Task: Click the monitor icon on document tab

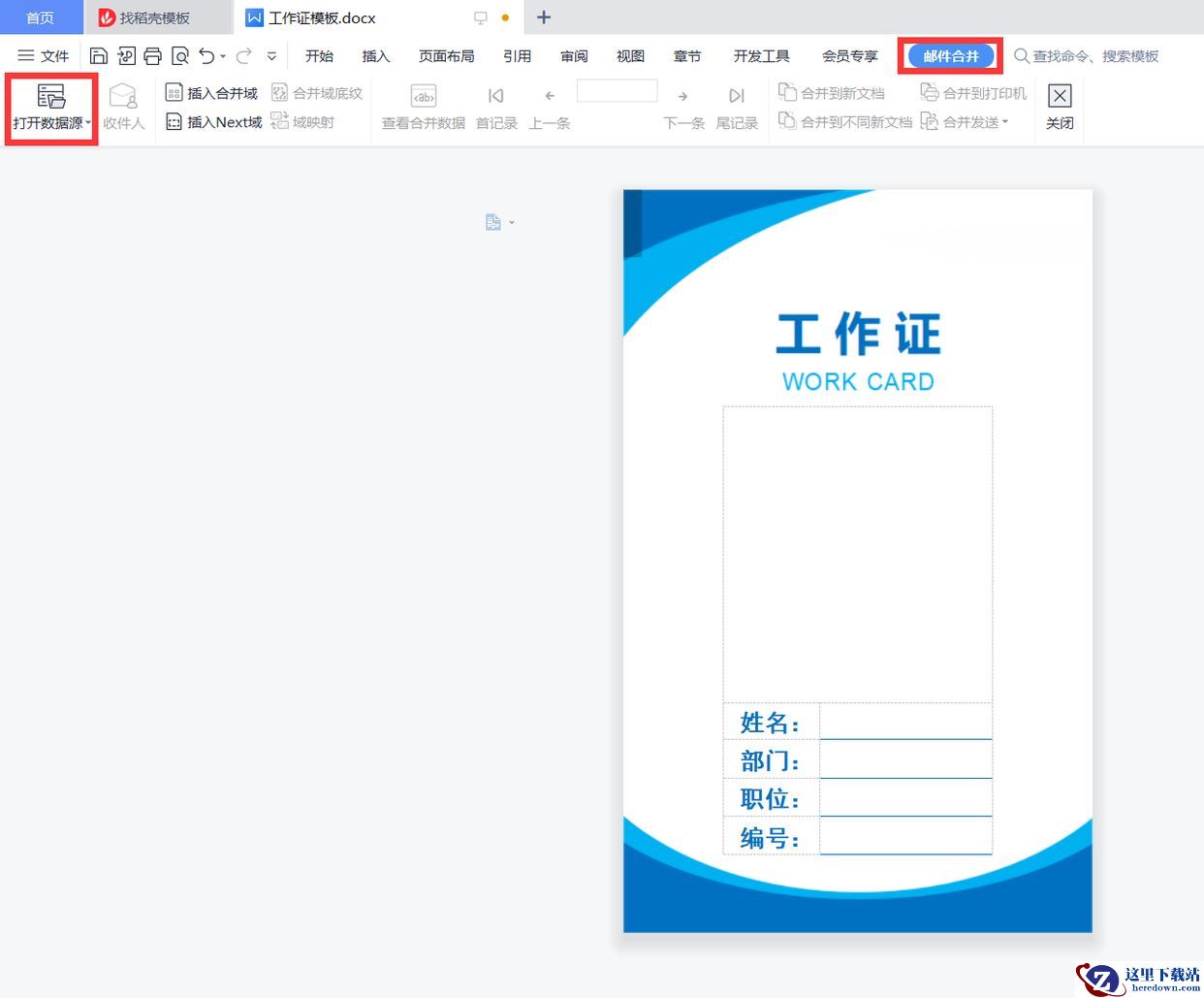Action: click(480, 17)
